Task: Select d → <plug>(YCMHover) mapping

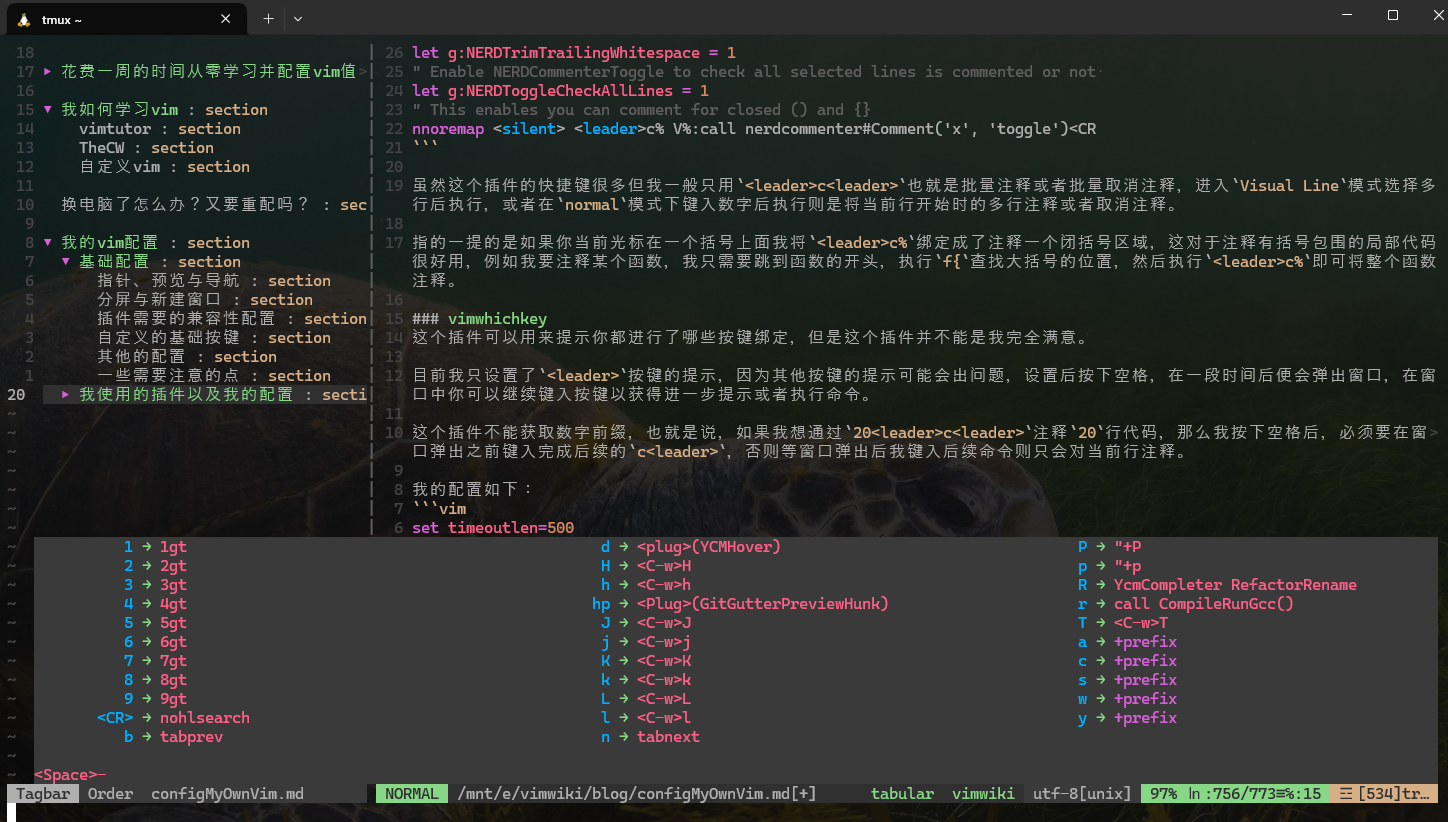Action: point(690,547)
